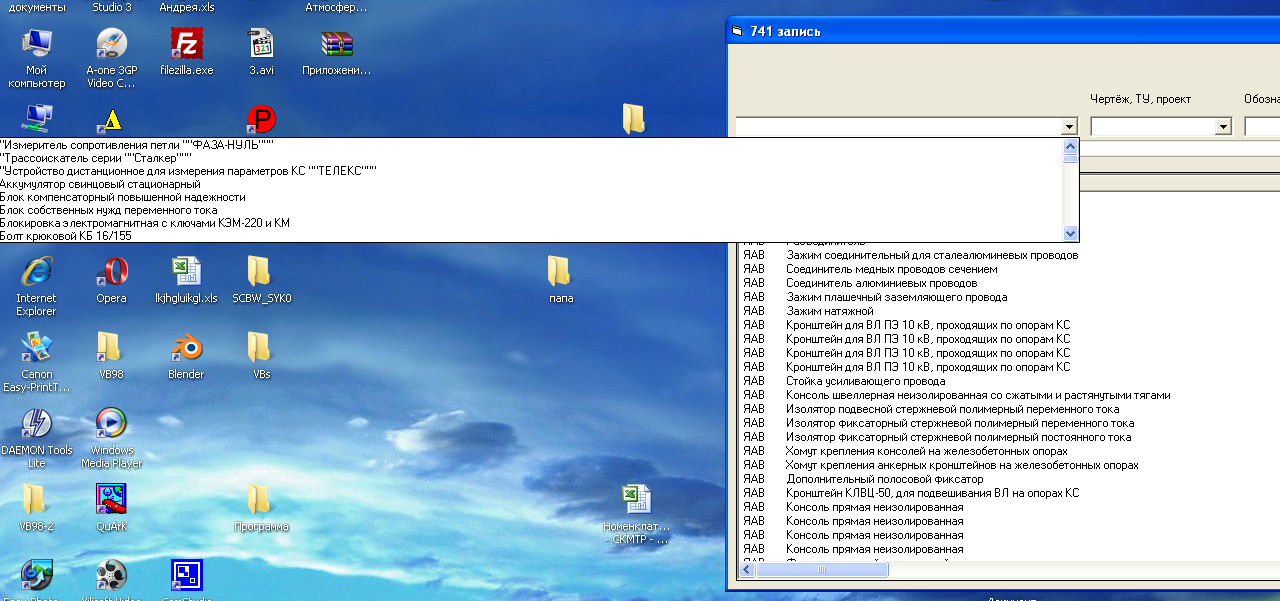
Task: Launch Blender from the desktop
Action: (186, 348)
